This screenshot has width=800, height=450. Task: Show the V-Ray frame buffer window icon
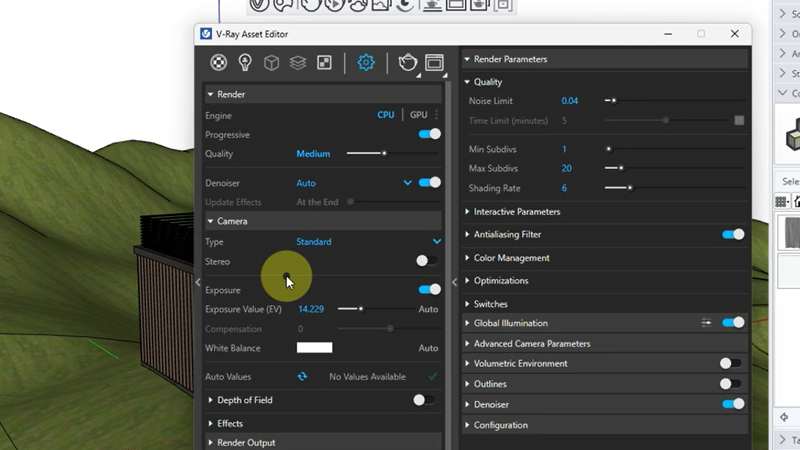pos(434,63)
